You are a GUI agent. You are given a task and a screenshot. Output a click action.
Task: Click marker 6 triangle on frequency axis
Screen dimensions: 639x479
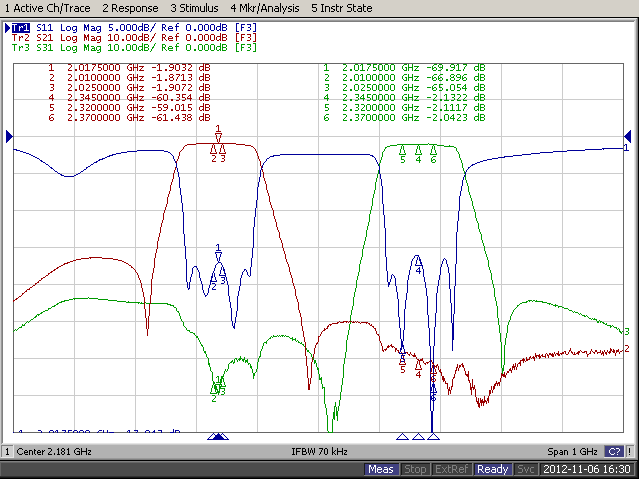tap(434, 437)
